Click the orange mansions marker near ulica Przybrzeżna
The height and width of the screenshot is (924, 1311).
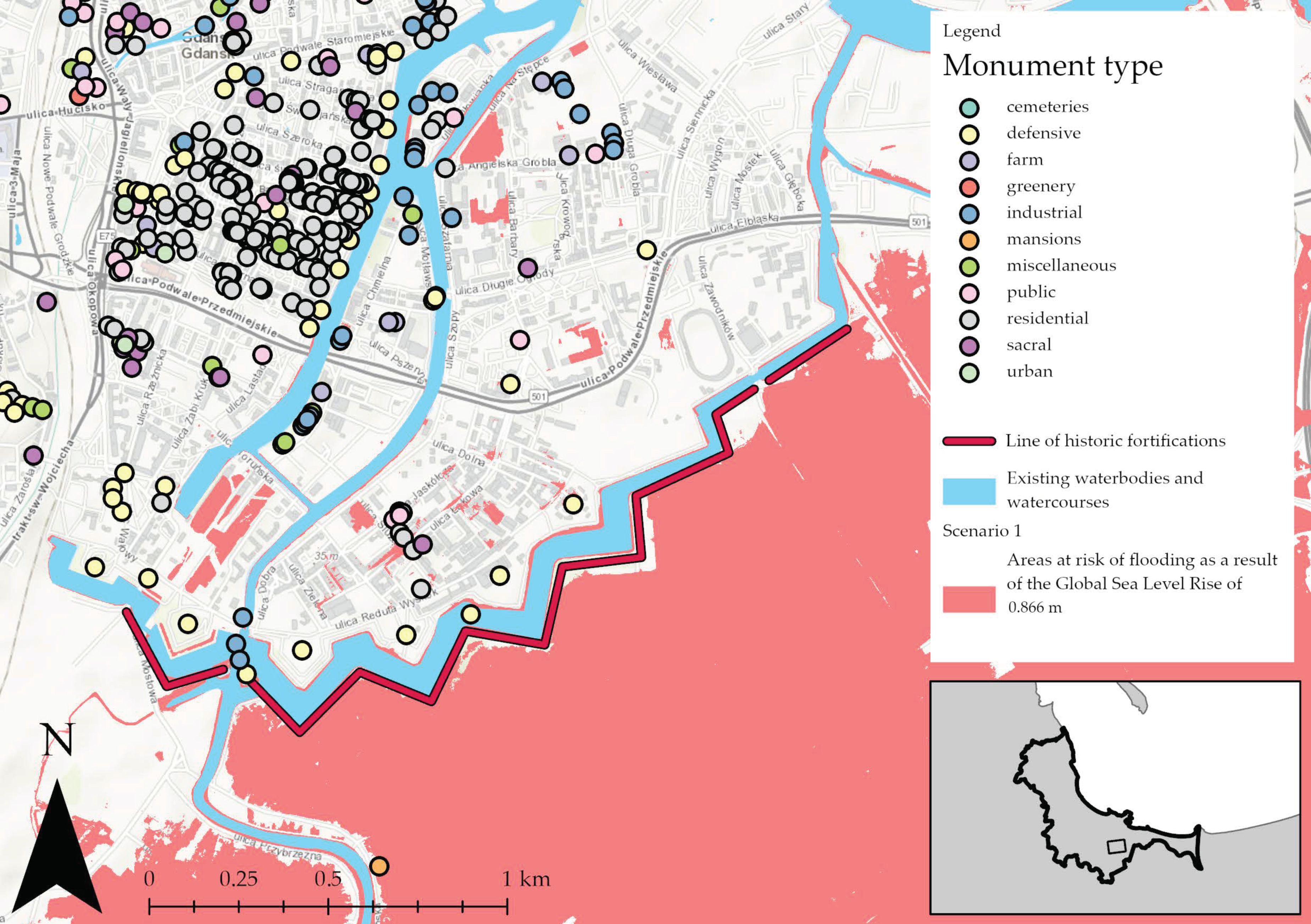379,866
